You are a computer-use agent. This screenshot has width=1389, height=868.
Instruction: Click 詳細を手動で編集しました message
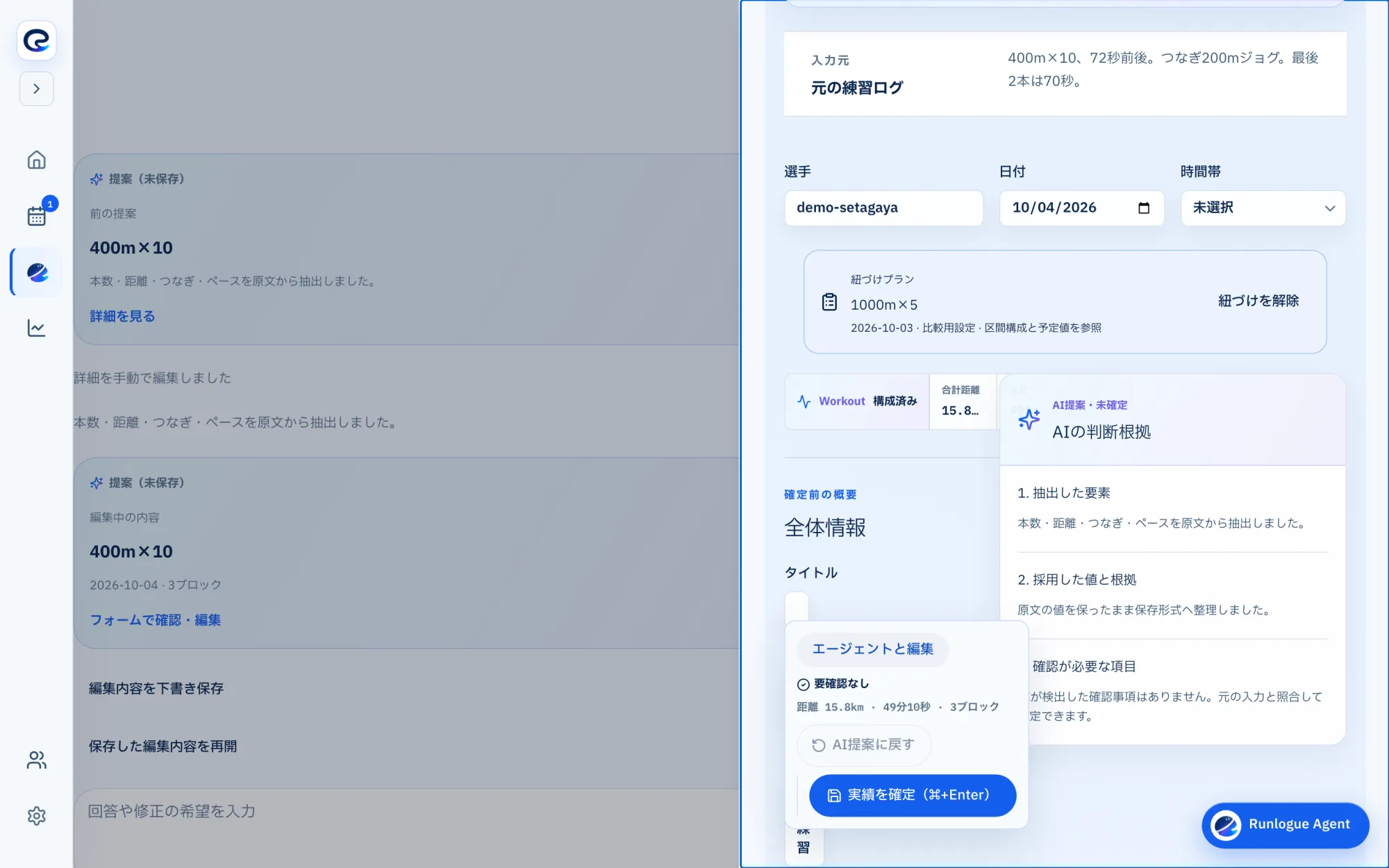pos(153,378)
